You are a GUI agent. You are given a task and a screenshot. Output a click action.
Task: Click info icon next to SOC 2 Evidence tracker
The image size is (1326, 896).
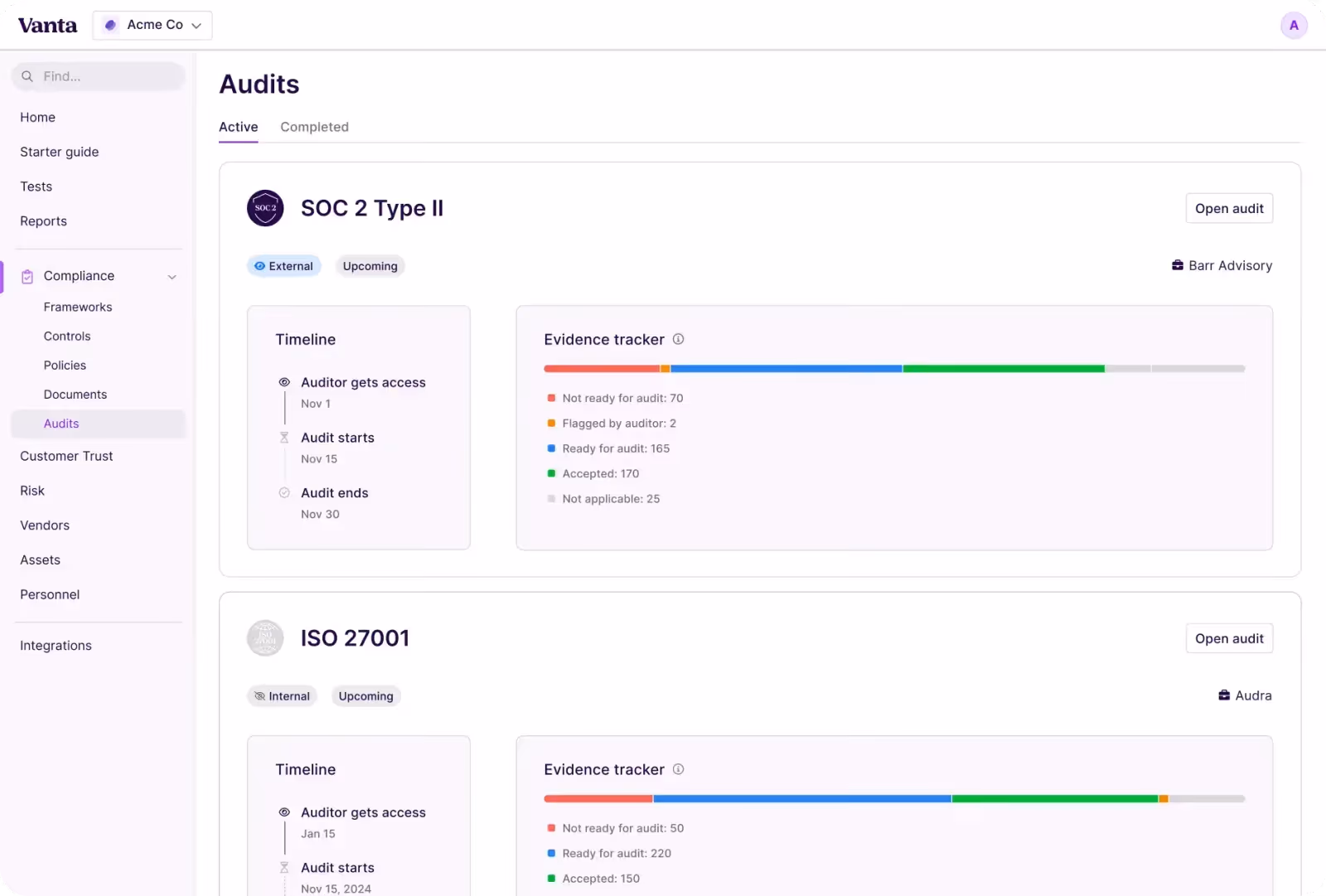coord(678,339)
